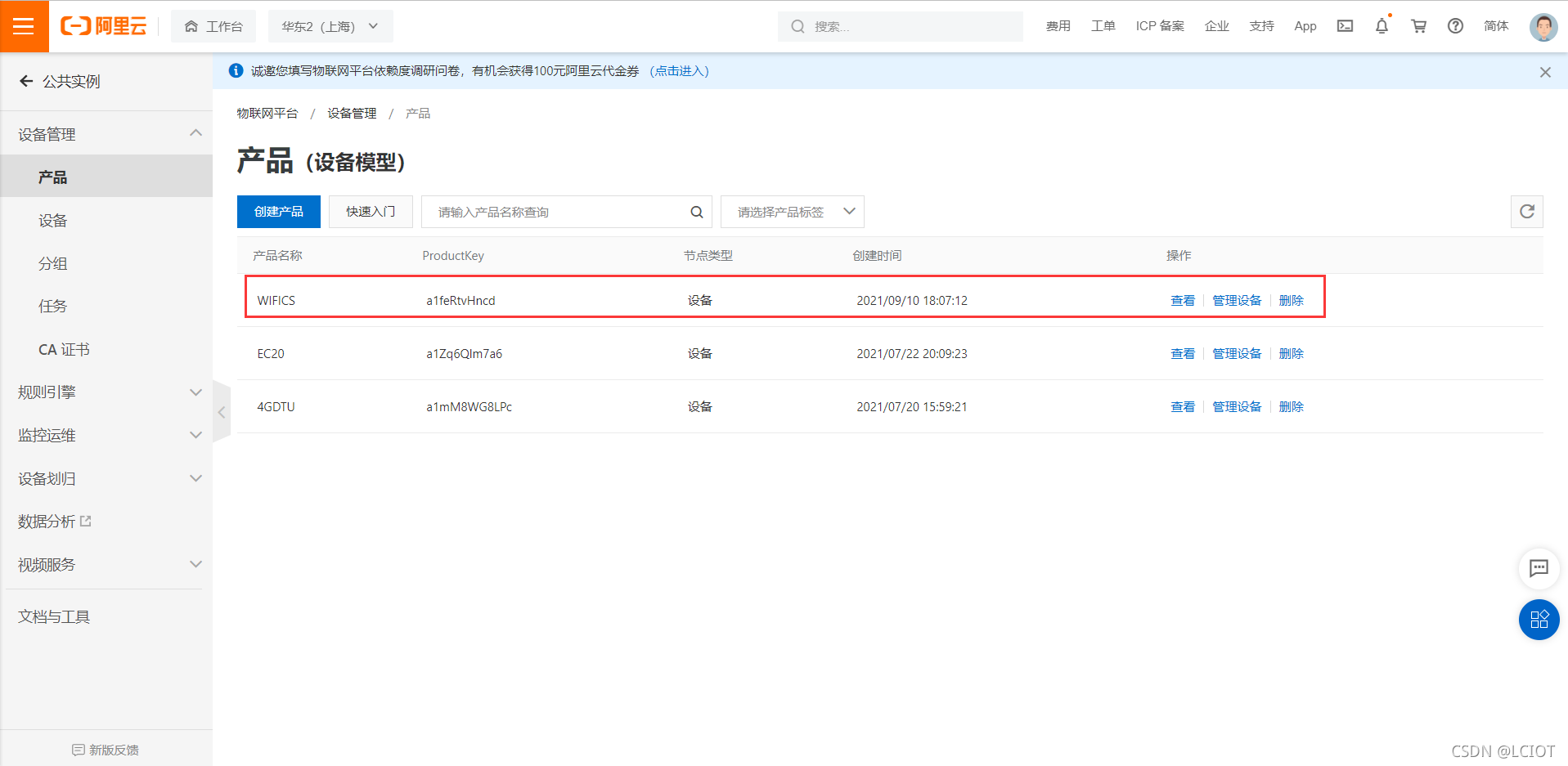
Task: Click the info icon in the banner
Action: (236, 71)
